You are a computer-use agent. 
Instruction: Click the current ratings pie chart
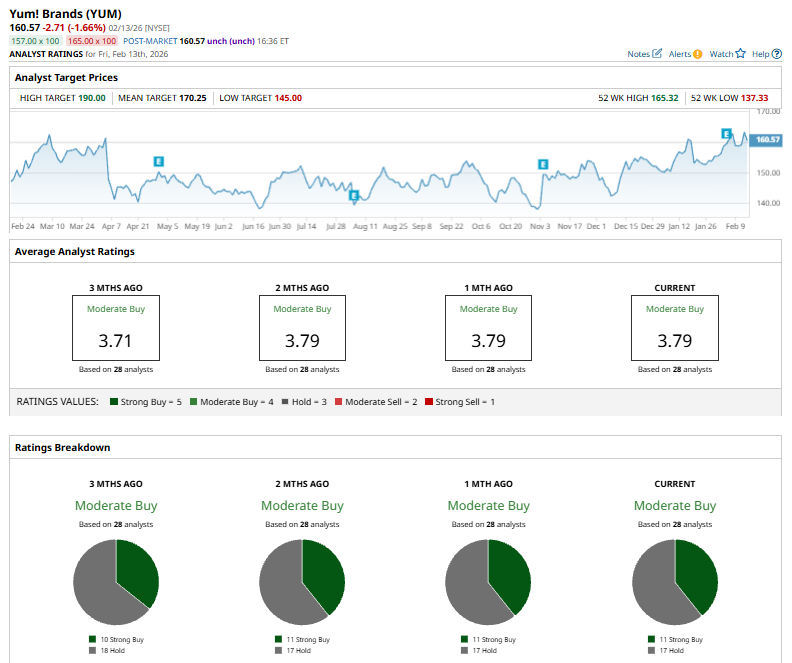point(675,582)
